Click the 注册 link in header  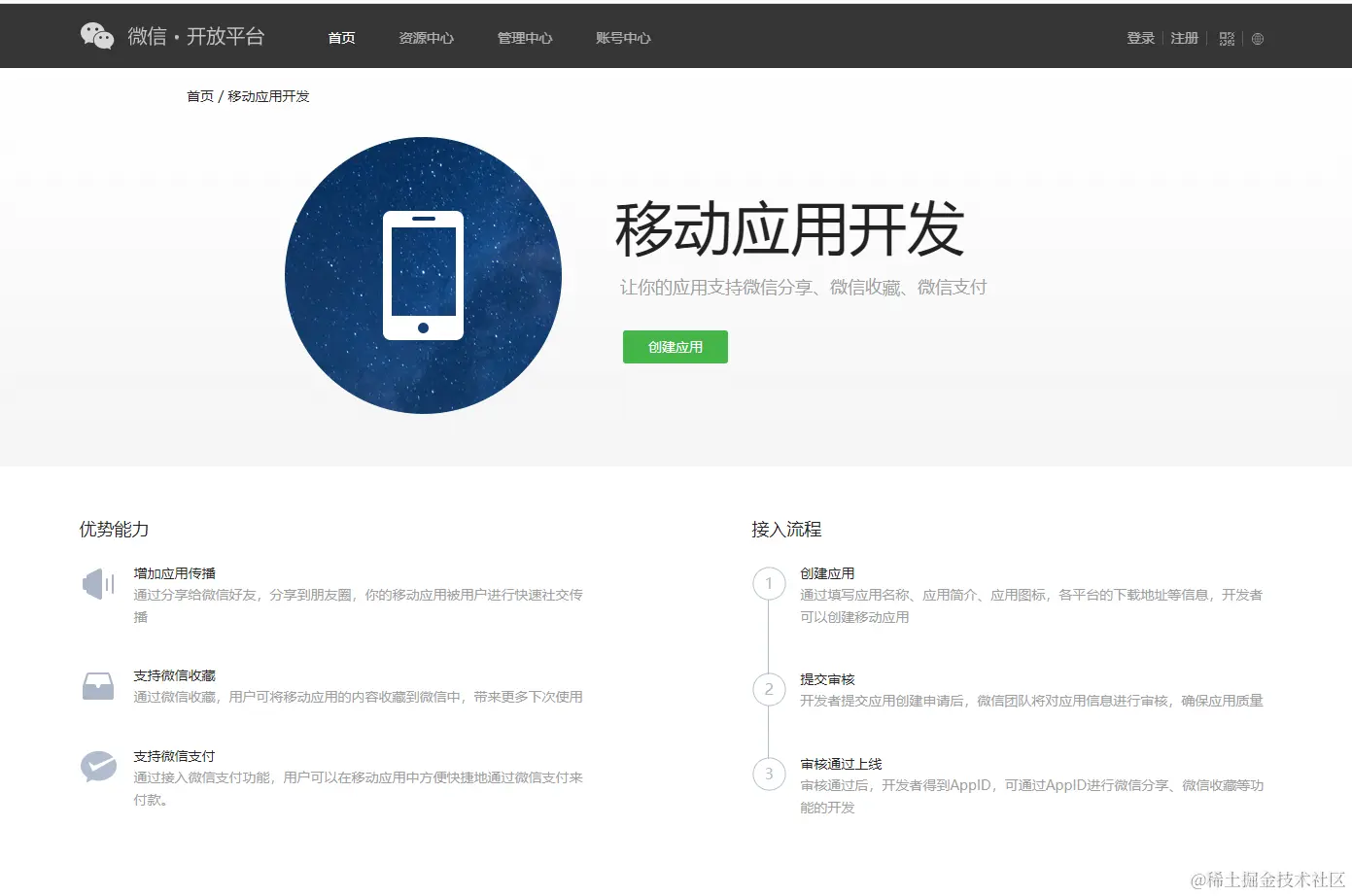(x=1184, y=38)
